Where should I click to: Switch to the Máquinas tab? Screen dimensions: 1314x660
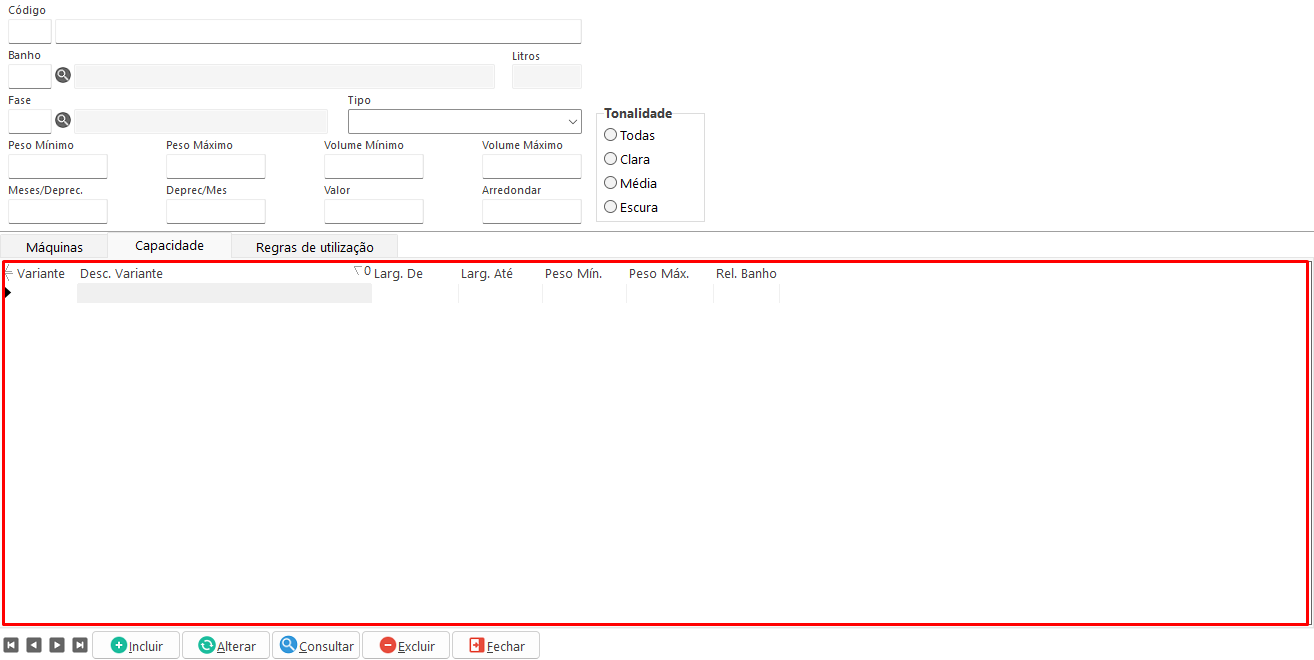click(54, 247)
